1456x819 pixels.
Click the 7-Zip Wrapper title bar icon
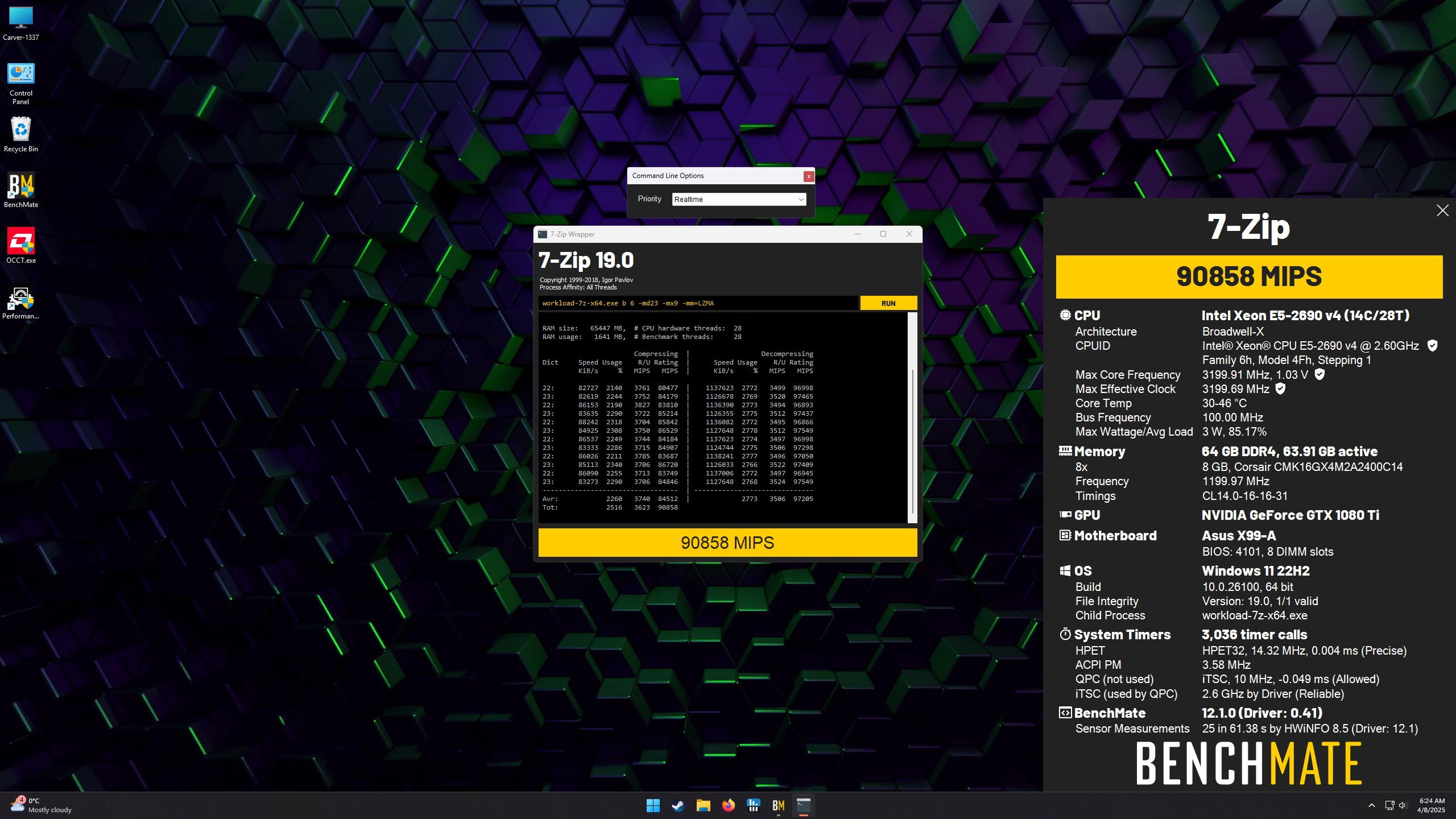(x=543, y=234)
